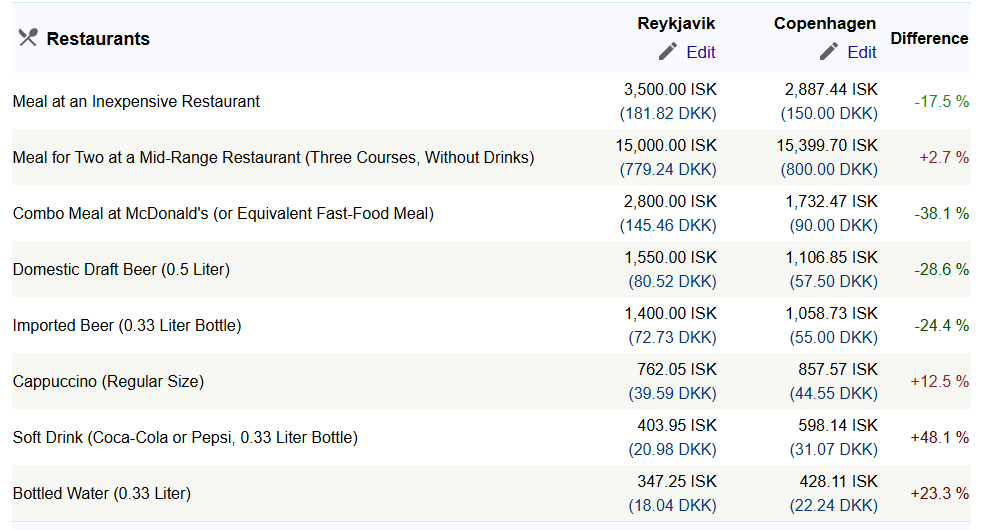Click the 857.57 ISK price
The height and width of the screenshot is (530, 1008).
pos(838,369)
